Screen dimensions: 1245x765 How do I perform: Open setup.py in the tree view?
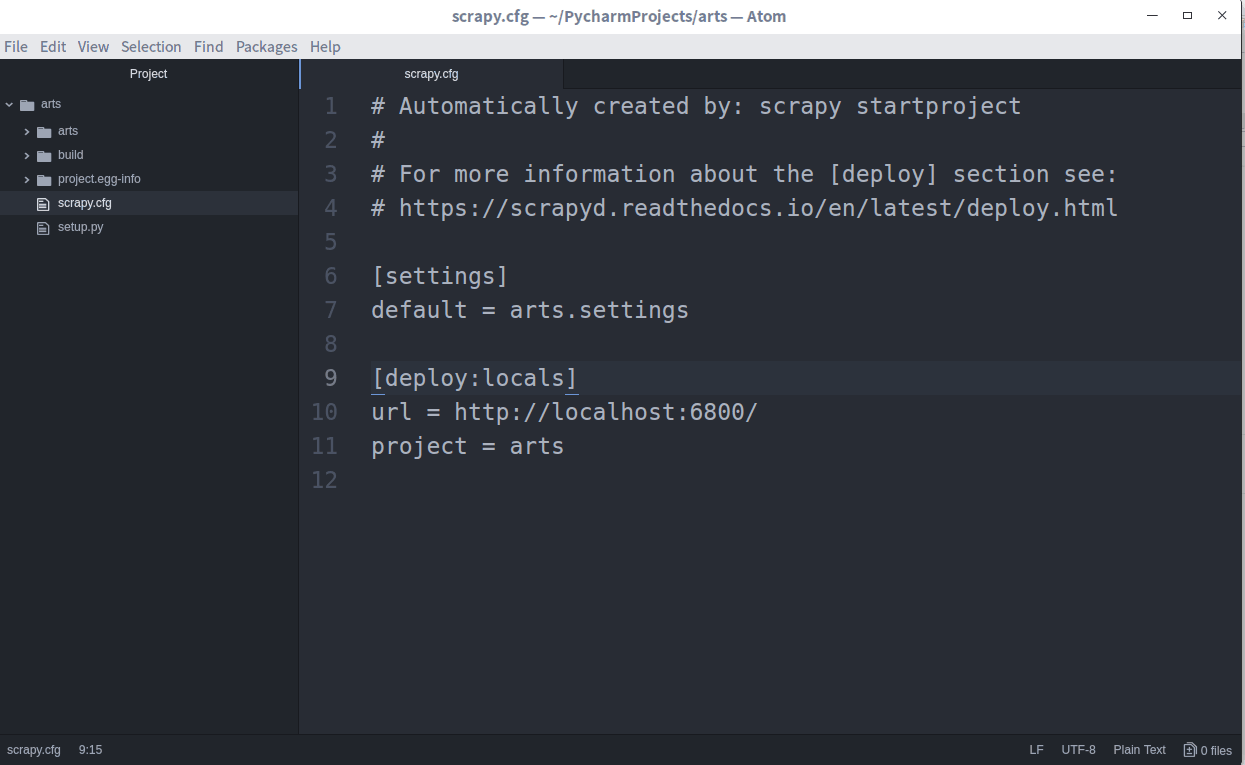tap(80, 227)
